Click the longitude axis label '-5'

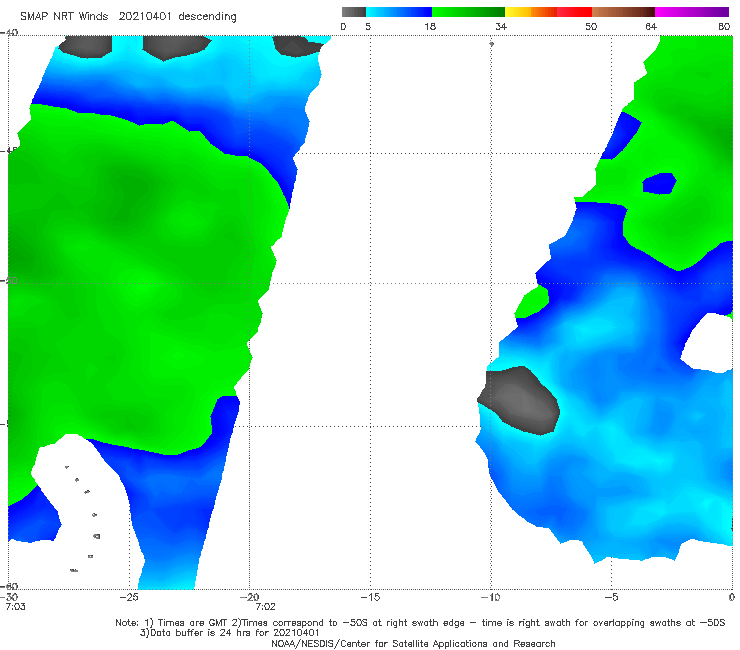point(611,597)
